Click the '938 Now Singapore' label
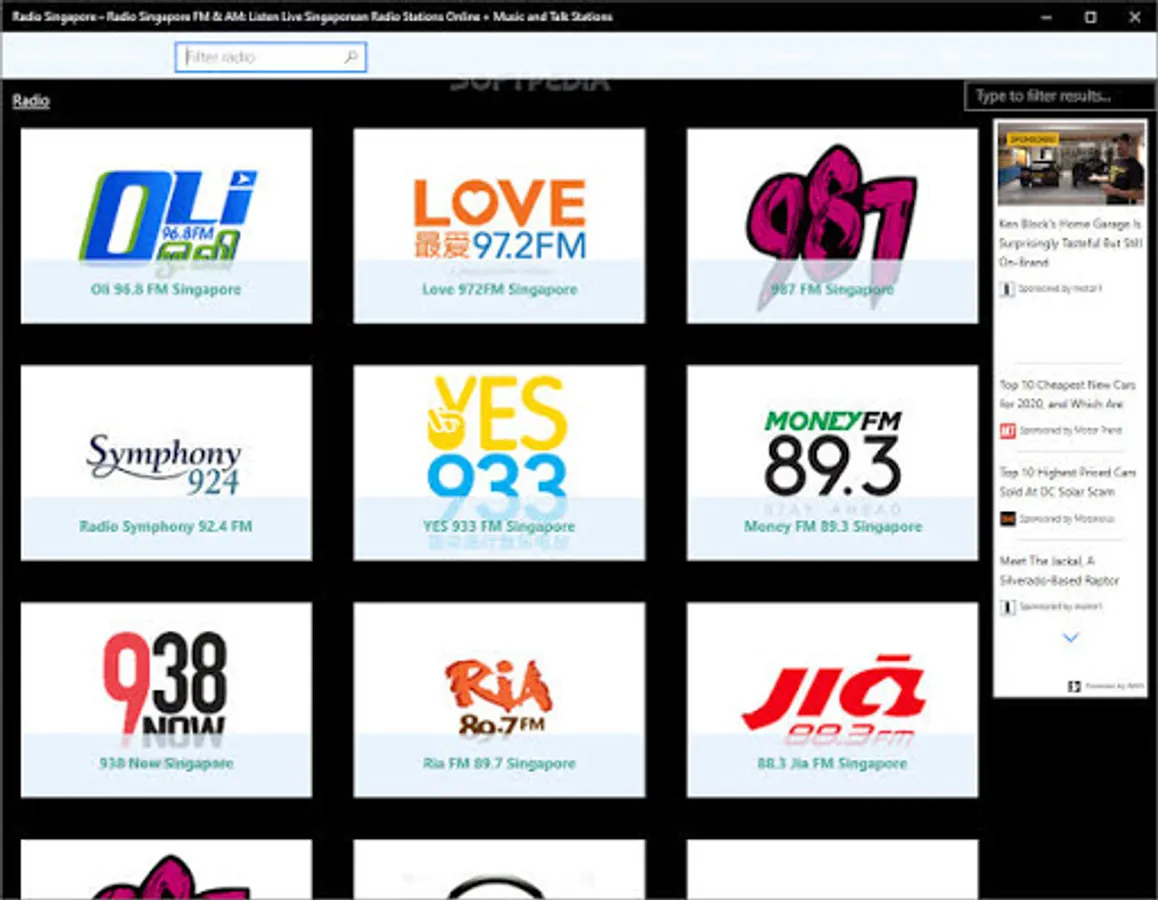 [x=166, y=763]
